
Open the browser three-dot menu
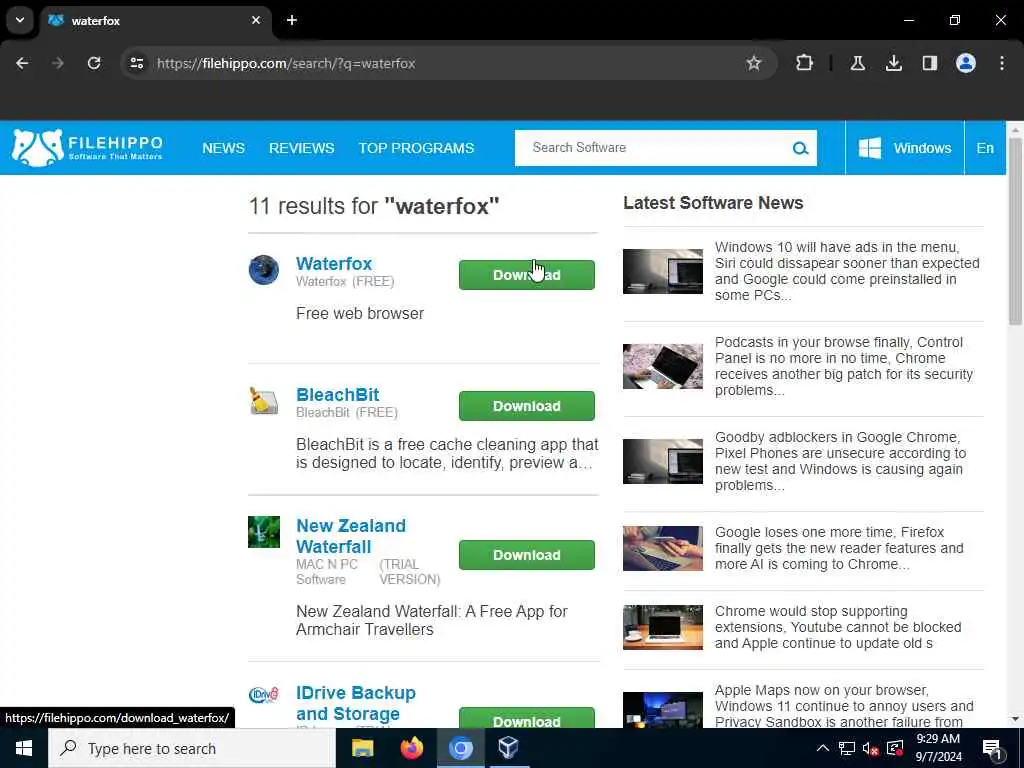[x=1001, y=63]
